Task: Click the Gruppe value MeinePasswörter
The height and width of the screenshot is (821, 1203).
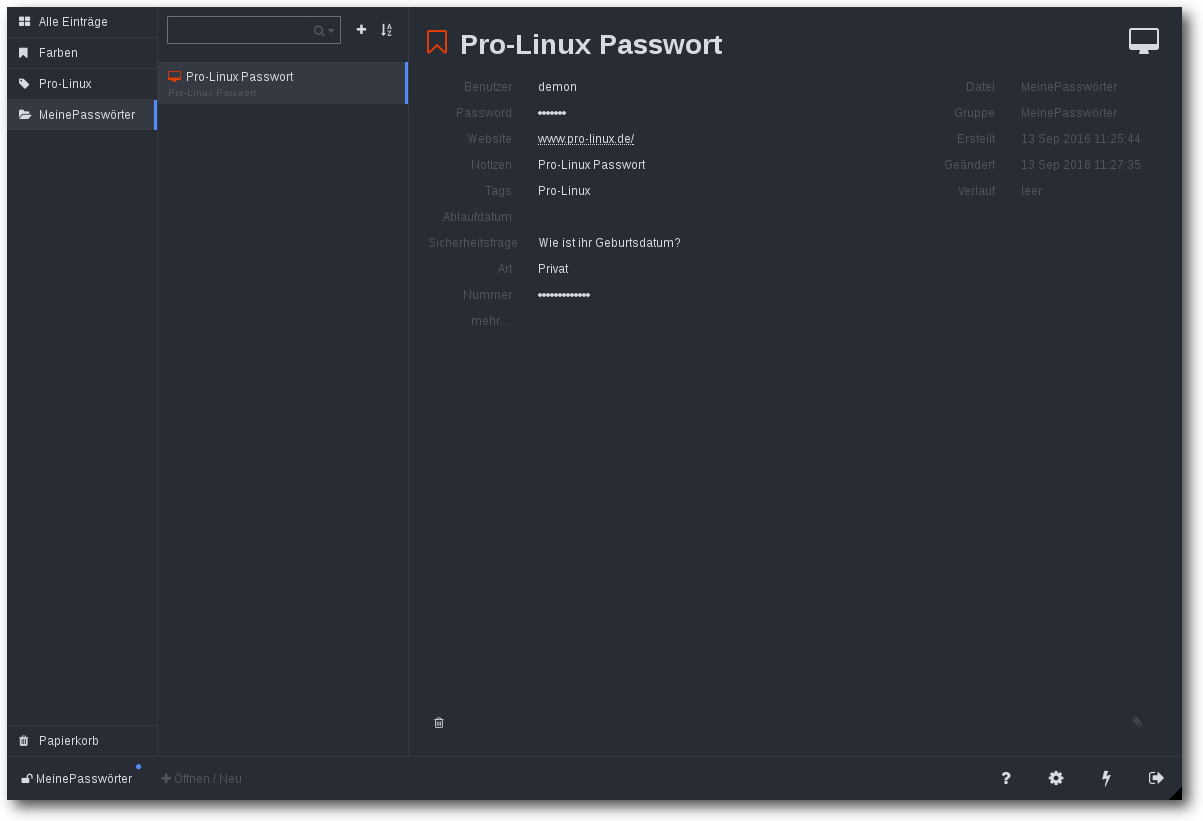Action: [x=1069, y=113]
